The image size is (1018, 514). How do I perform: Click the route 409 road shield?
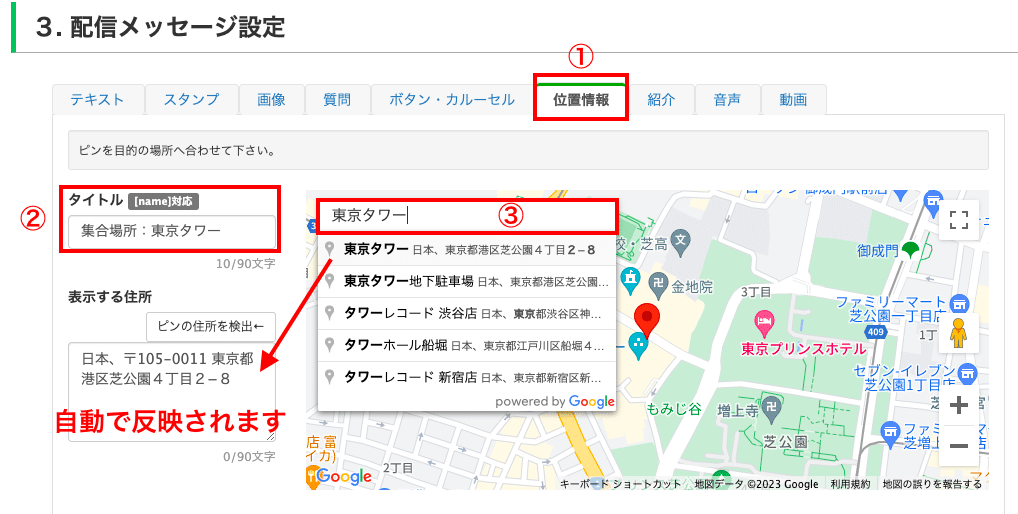pyautogui.click(x=876, y=332)
